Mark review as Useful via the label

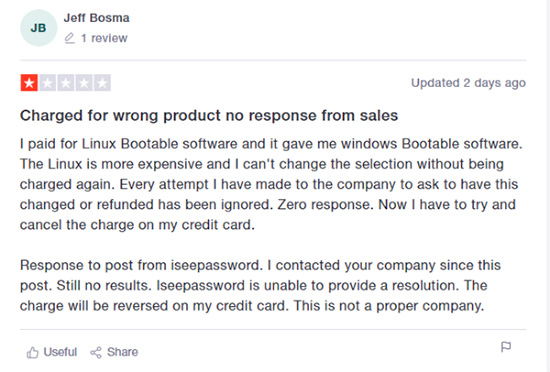point(60,352)
